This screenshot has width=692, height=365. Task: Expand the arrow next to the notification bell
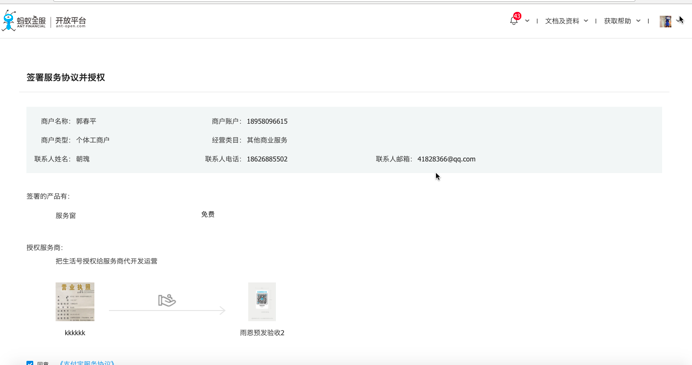(x=527, y=21)
